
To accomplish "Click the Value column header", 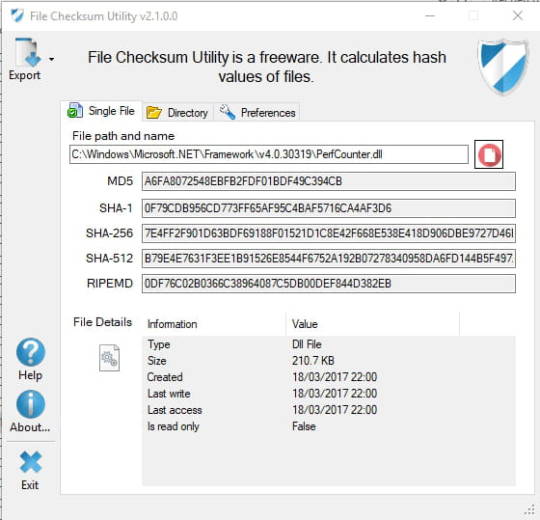I will [x=373, y=324].
